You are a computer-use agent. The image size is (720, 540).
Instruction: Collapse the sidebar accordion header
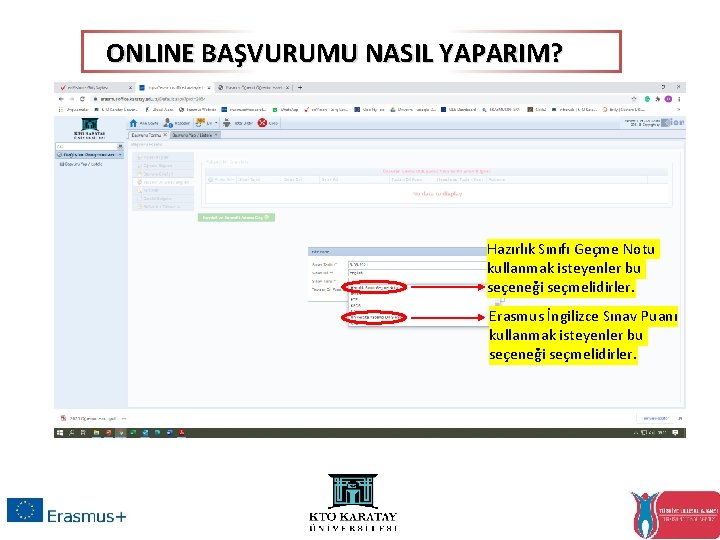(x=89, y=155)
